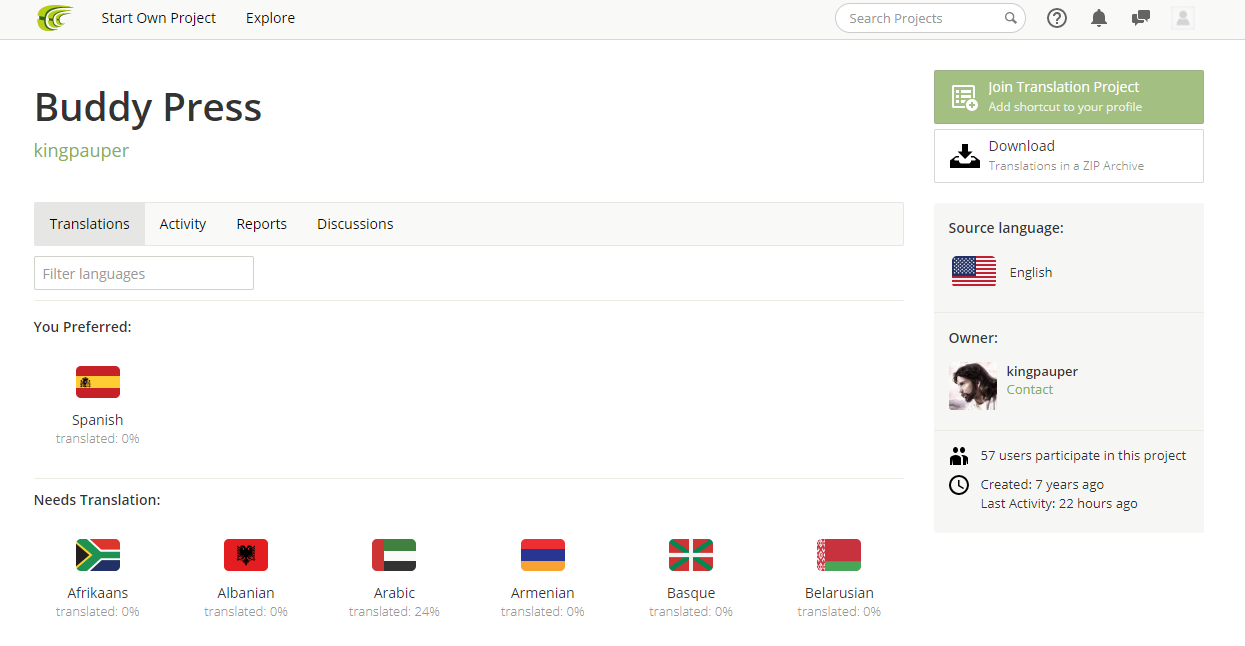
Task: Click 'Created: 7 years ago' text
Action: [1042, 484]
